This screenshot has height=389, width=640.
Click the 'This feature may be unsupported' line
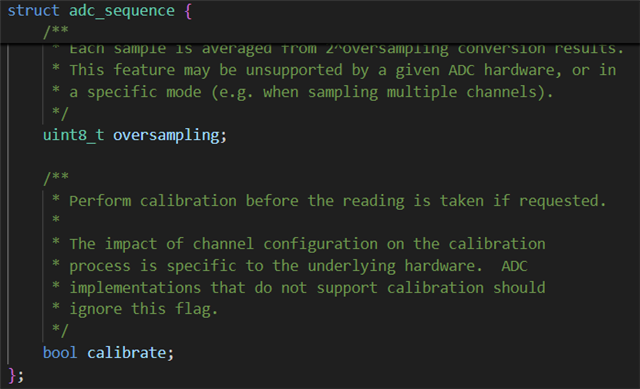click(x=334, y=70)
